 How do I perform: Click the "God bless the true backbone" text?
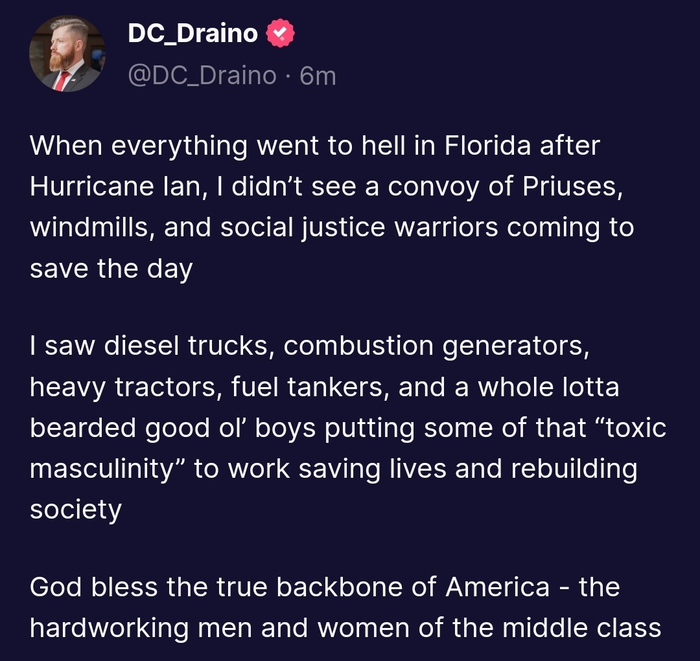[x=205, y=587]
